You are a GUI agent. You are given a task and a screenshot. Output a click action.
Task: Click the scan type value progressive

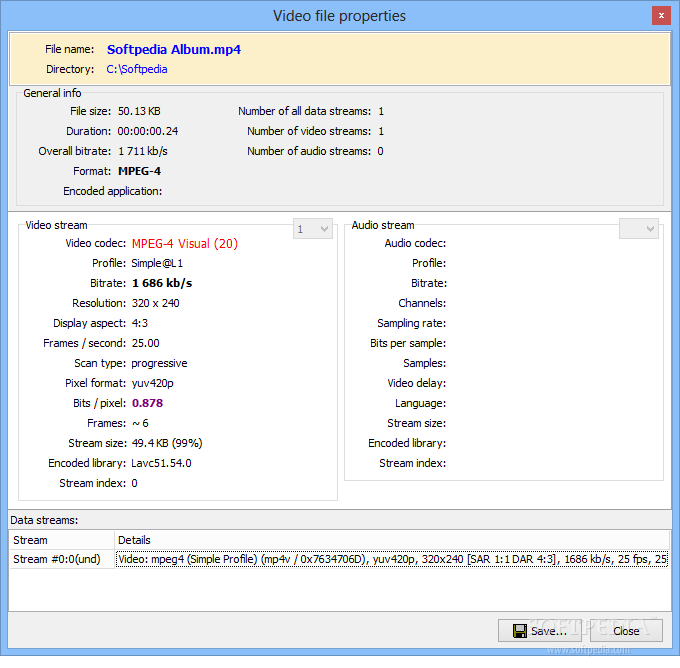click(x=159, y=363)
